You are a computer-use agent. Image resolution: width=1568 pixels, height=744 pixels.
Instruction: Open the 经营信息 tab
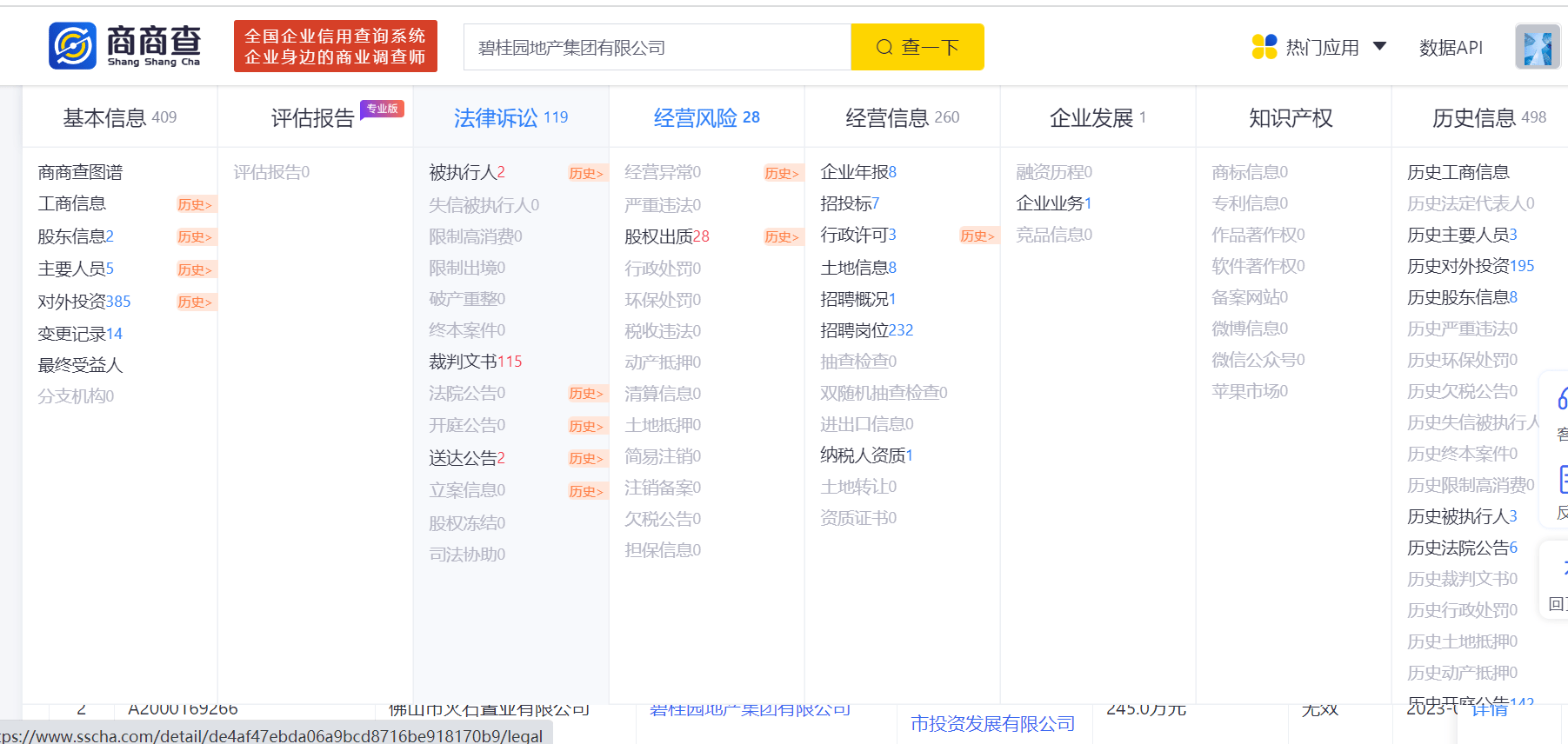902,117
